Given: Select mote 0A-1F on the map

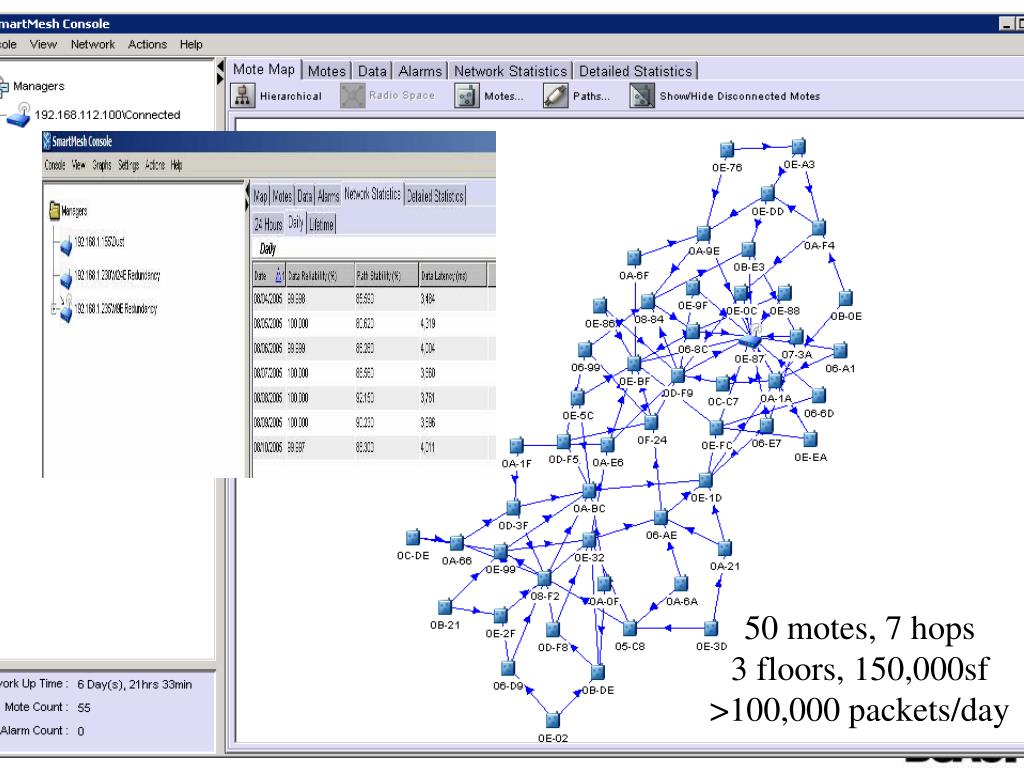Looking at the screenshot, I should pos(517,445).
